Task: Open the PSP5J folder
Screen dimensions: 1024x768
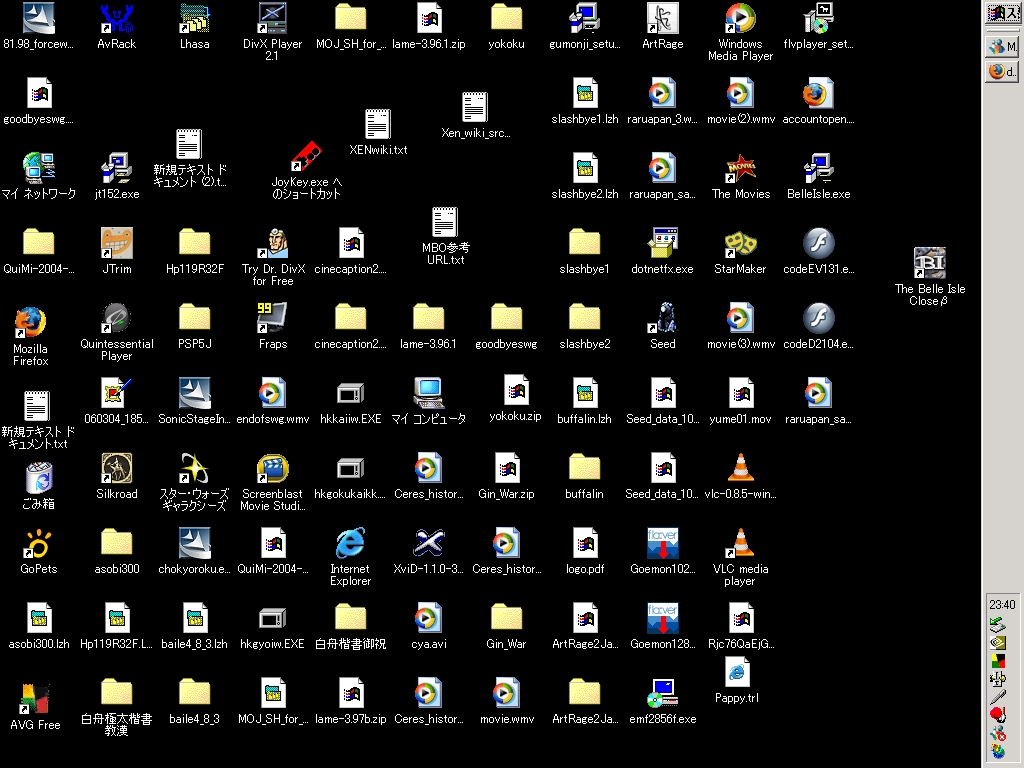Action: pos(194,327)
